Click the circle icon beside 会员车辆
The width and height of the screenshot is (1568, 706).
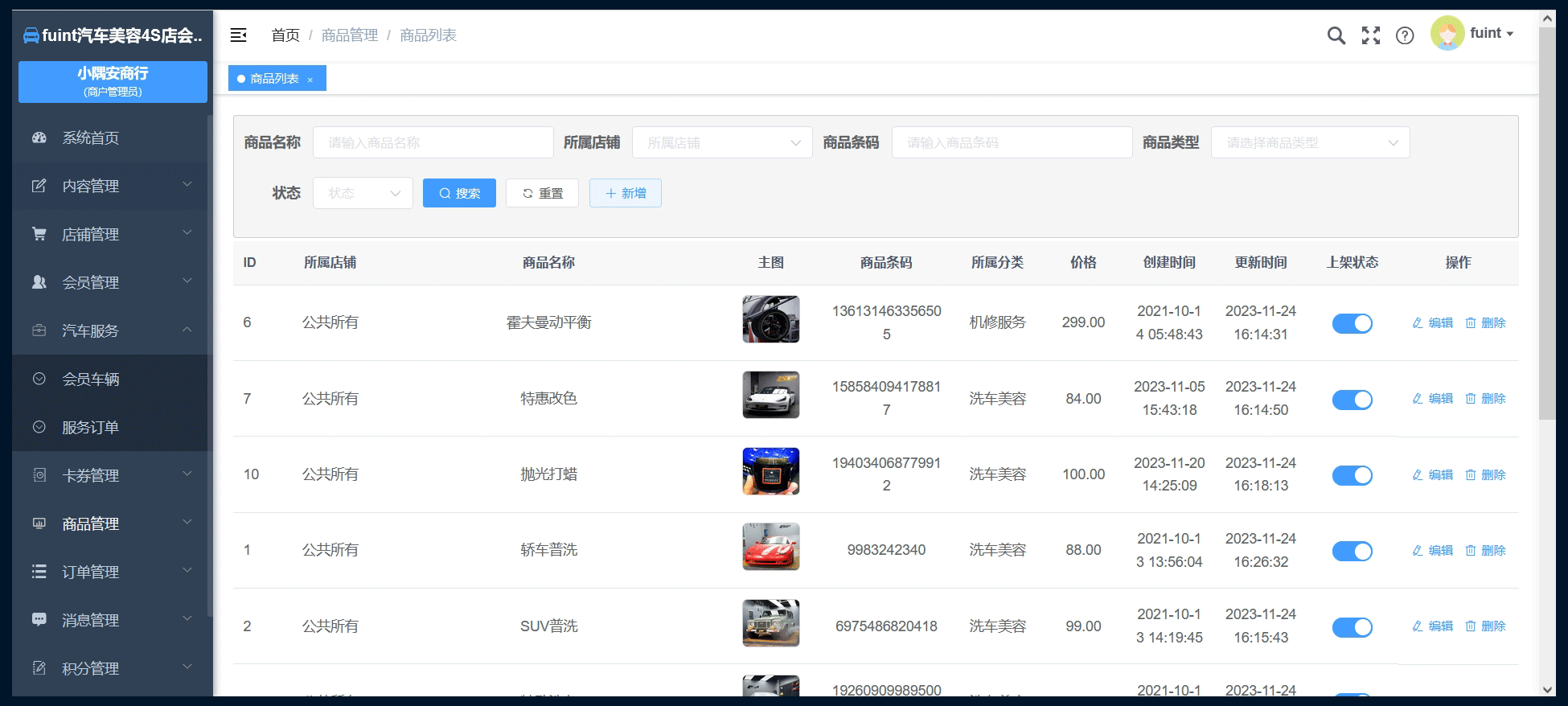tap(39, 379)
